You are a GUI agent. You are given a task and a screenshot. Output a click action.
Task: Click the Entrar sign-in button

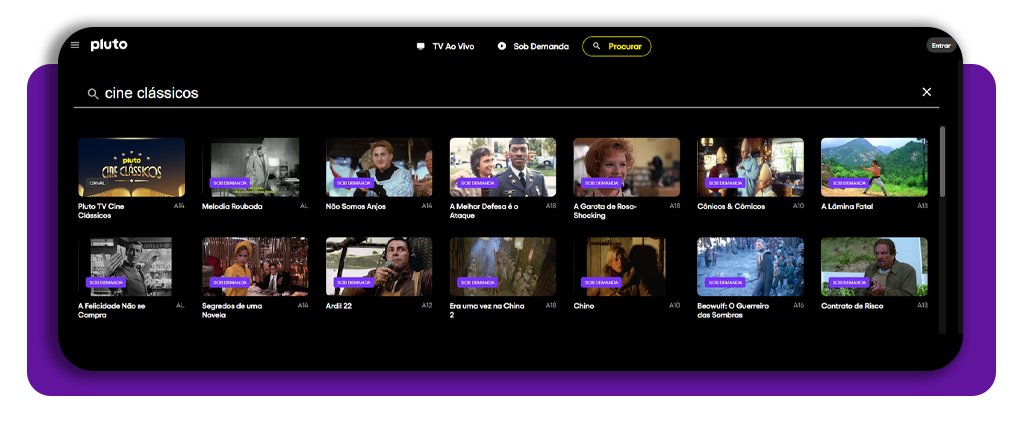click(941, 46)
